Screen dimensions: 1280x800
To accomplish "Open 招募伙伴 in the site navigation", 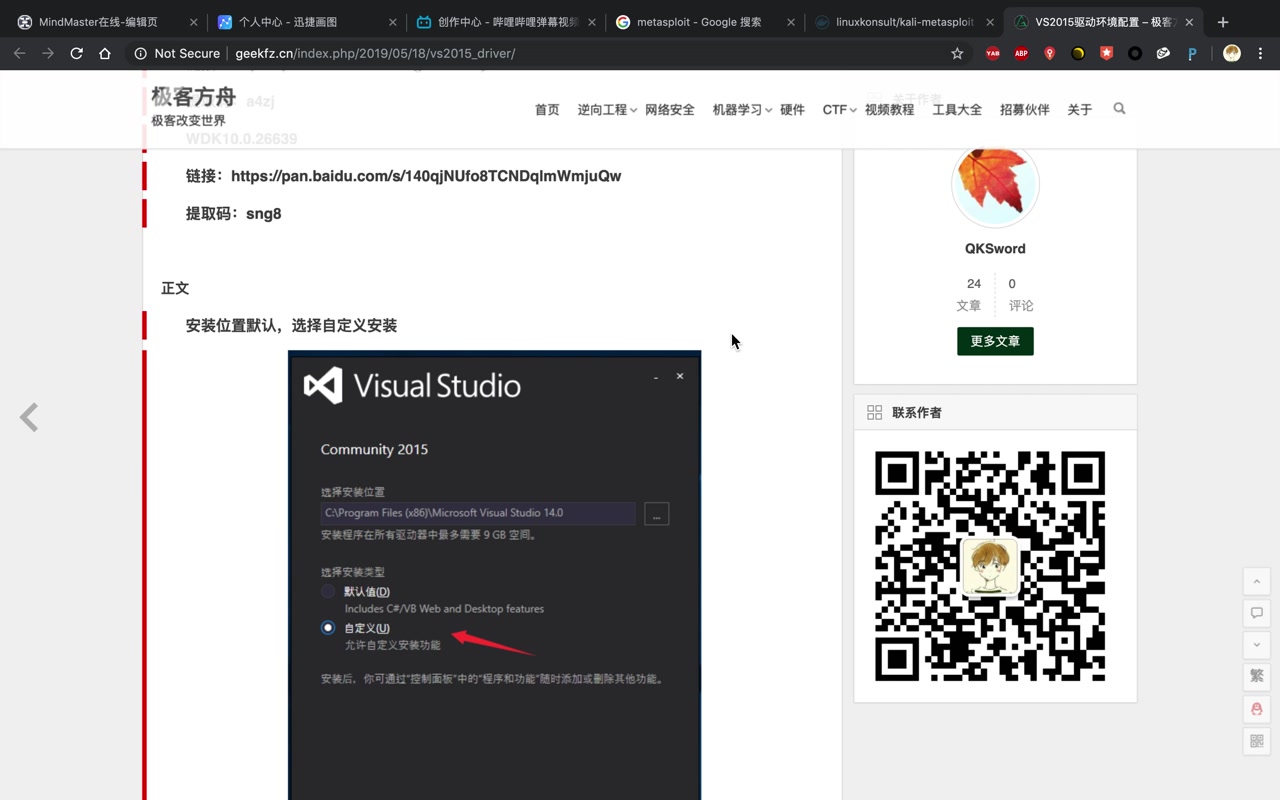I will 1025,110.
